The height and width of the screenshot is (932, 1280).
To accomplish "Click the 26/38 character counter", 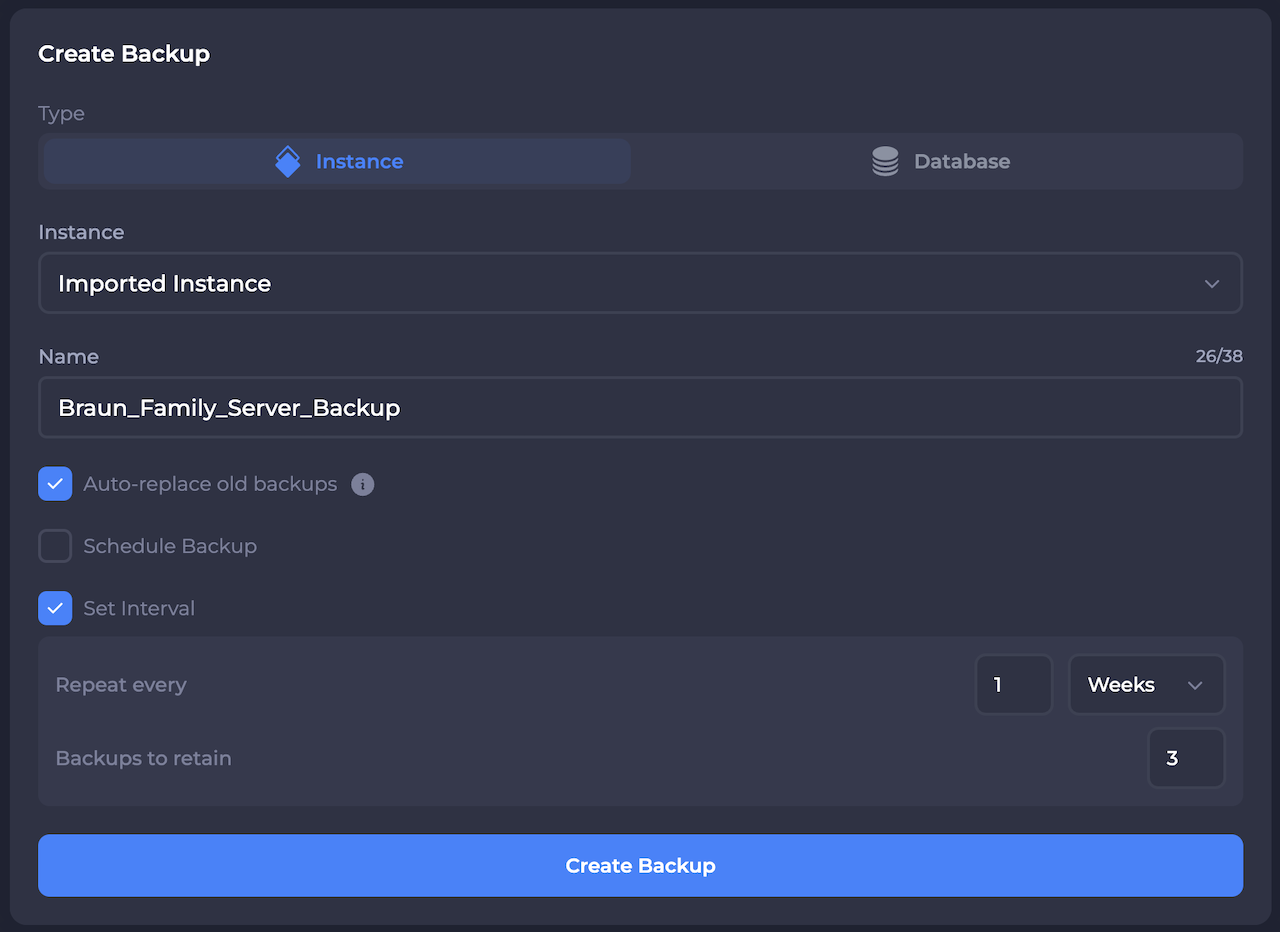I will pos(1219,356).
